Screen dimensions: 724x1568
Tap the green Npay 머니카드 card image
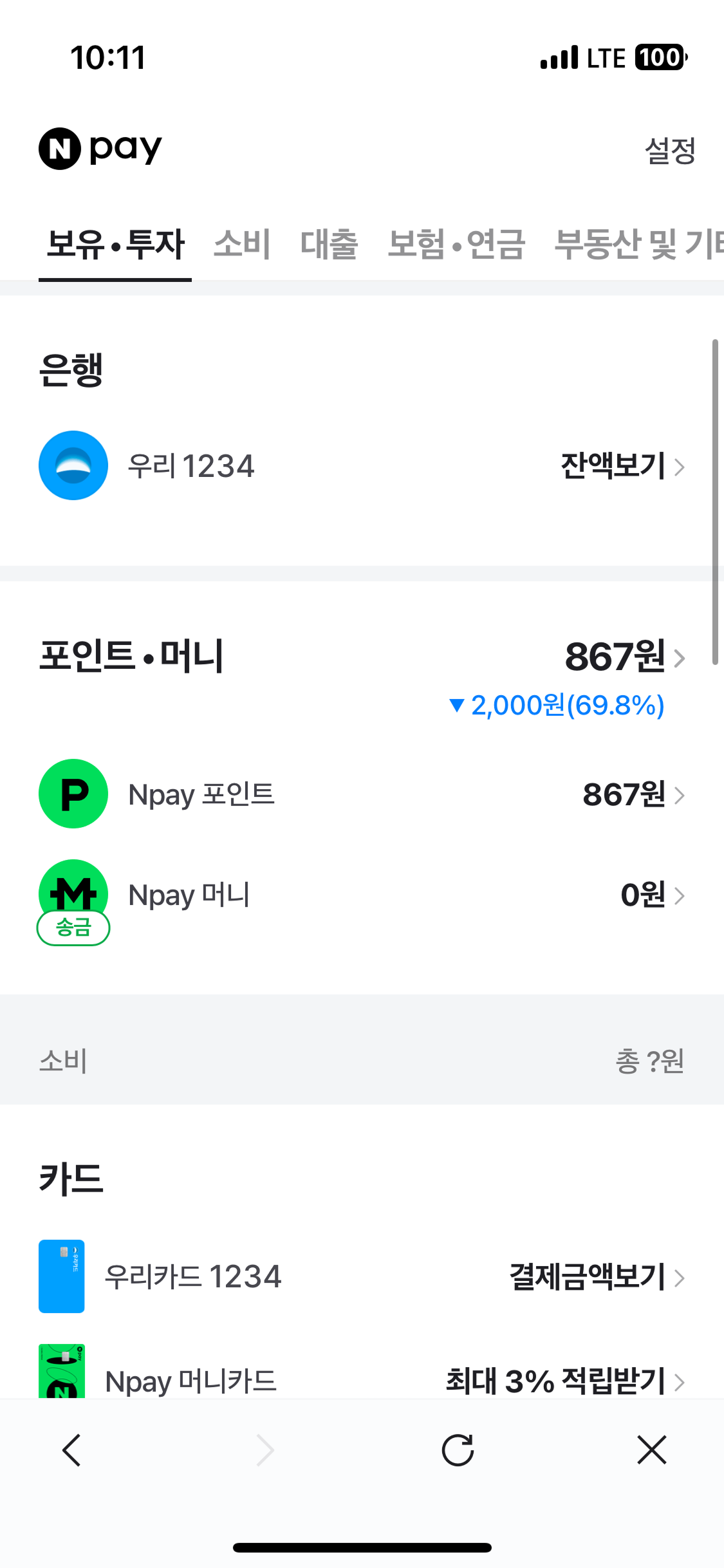[62, 1372]
